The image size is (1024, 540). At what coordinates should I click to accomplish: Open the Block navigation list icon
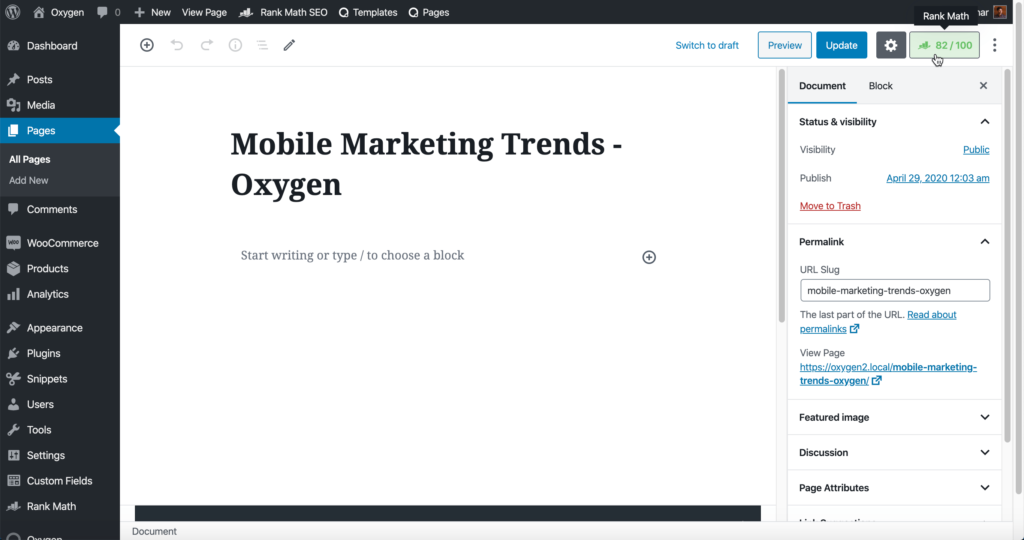262,45
